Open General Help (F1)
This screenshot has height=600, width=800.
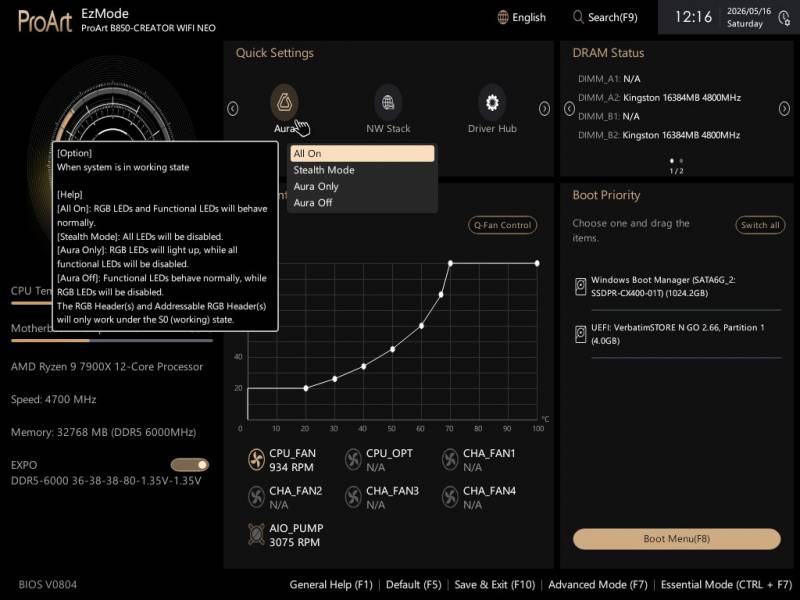(x=331, y=585)
